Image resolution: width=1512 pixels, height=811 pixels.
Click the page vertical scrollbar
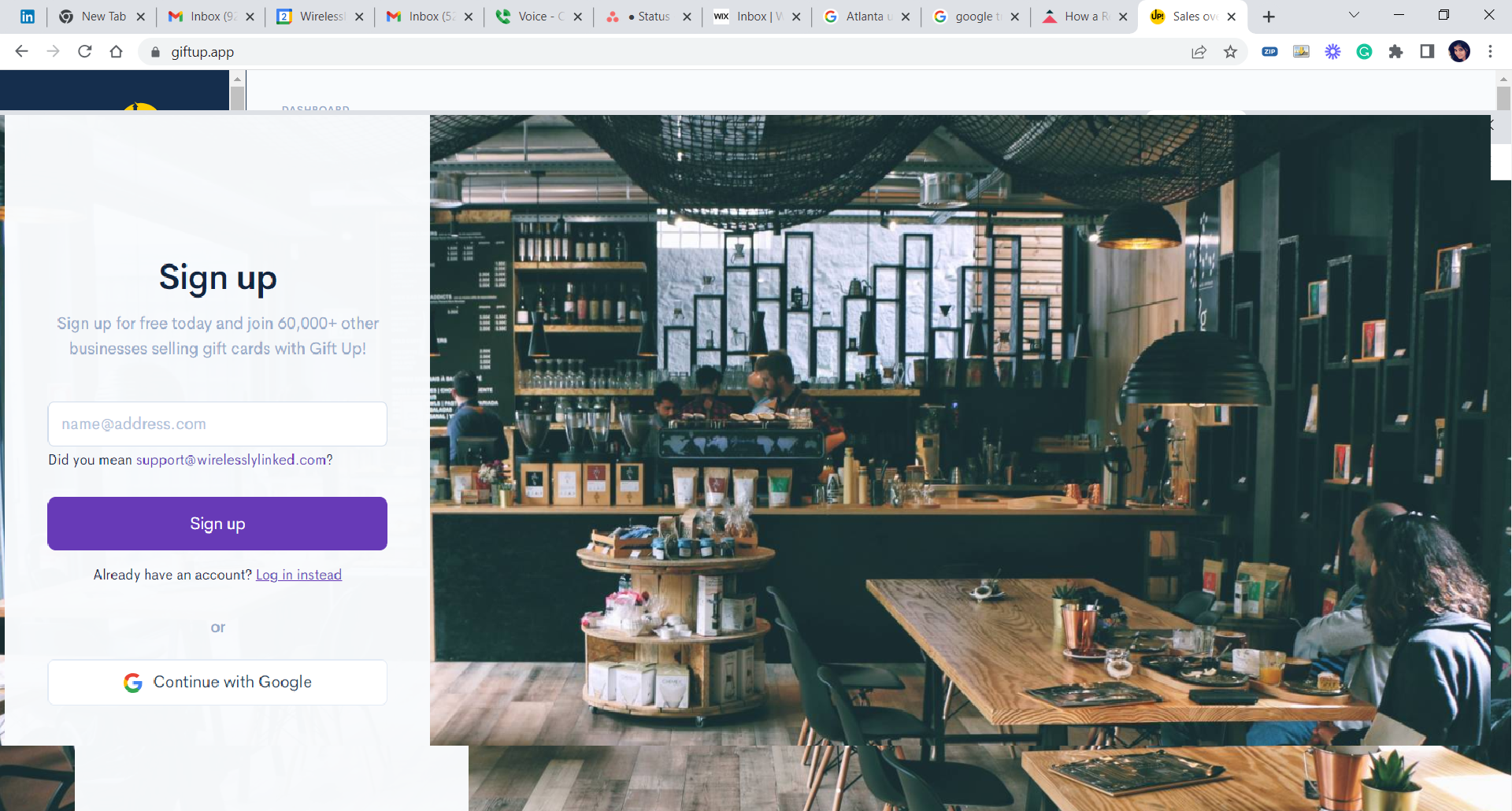(1503, 98)
